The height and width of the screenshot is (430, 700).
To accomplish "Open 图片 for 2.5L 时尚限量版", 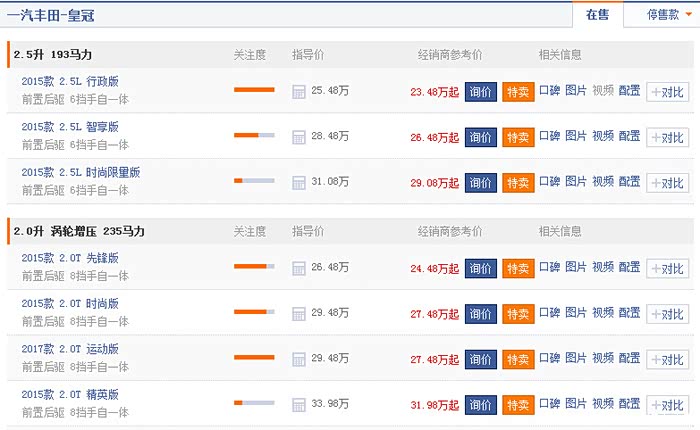I will tap(576, 181).
